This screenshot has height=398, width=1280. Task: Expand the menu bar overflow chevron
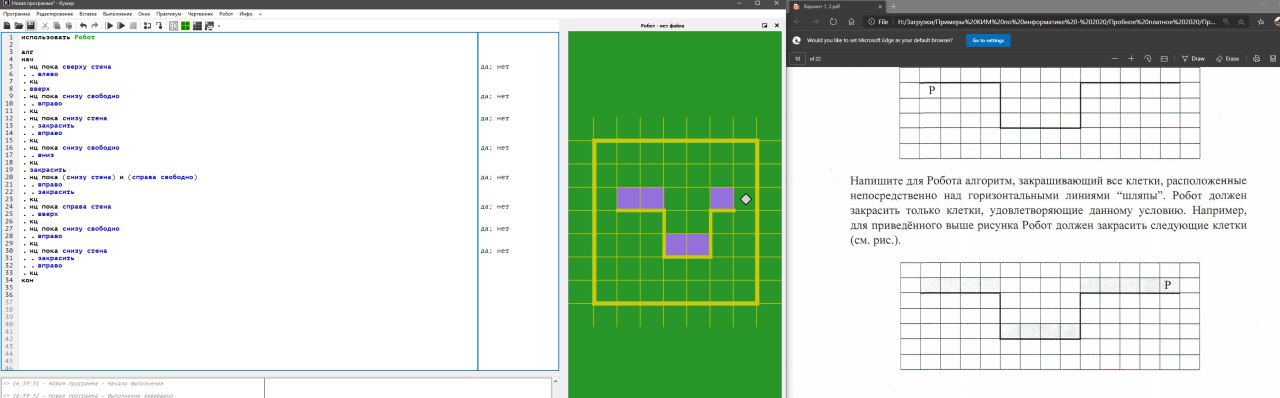(x=260, y=14)
